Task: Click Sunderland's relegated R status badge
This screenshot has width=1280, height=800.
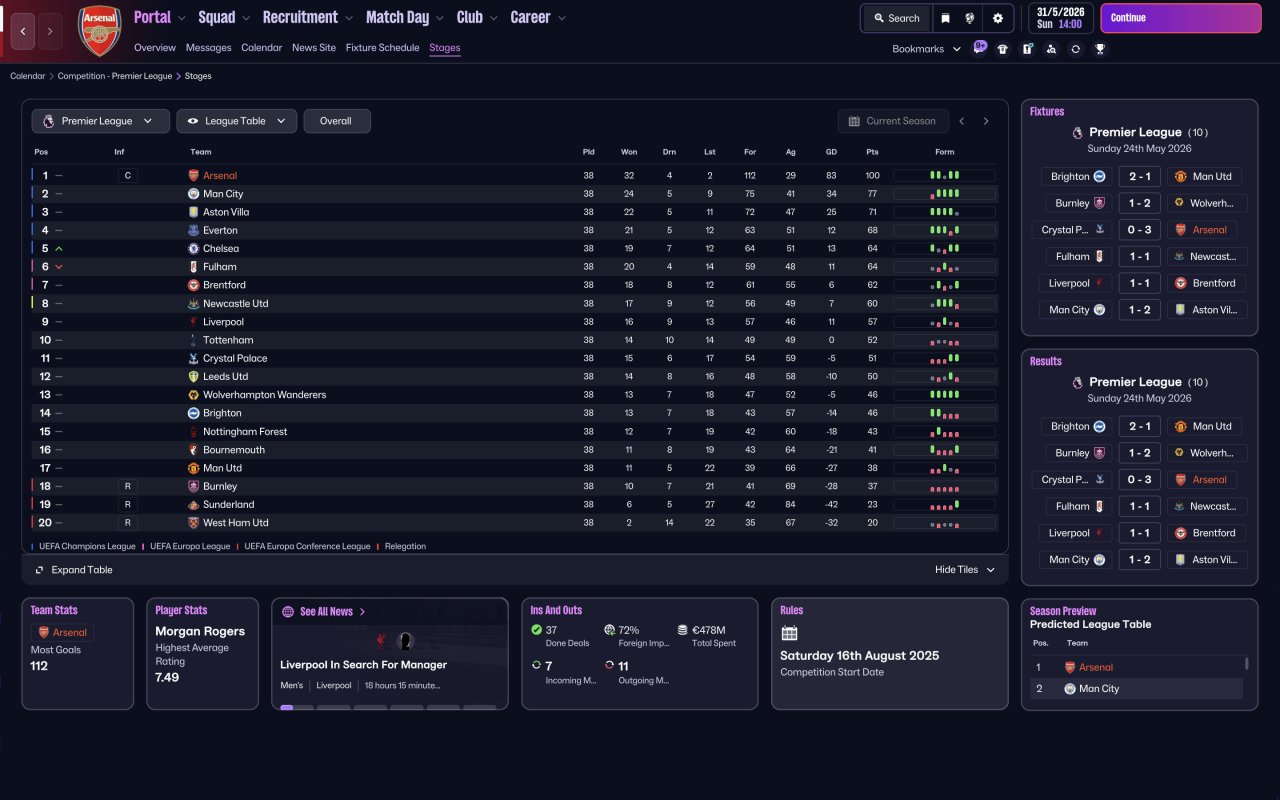Action: pyautogui.click(x=126, y=504)
